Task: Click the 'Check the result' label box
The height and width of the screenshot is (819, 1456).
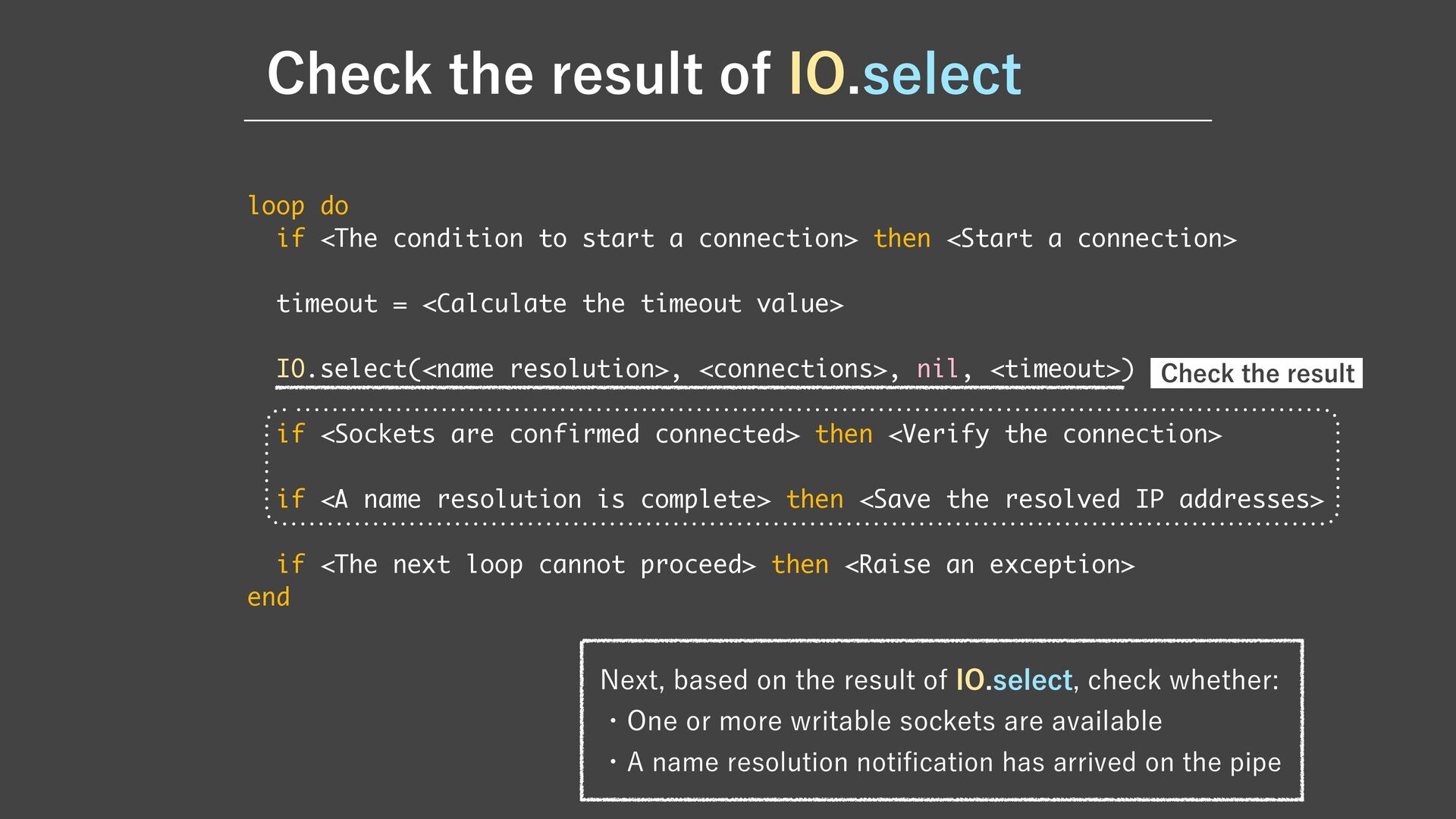Action: [1257, 373]
